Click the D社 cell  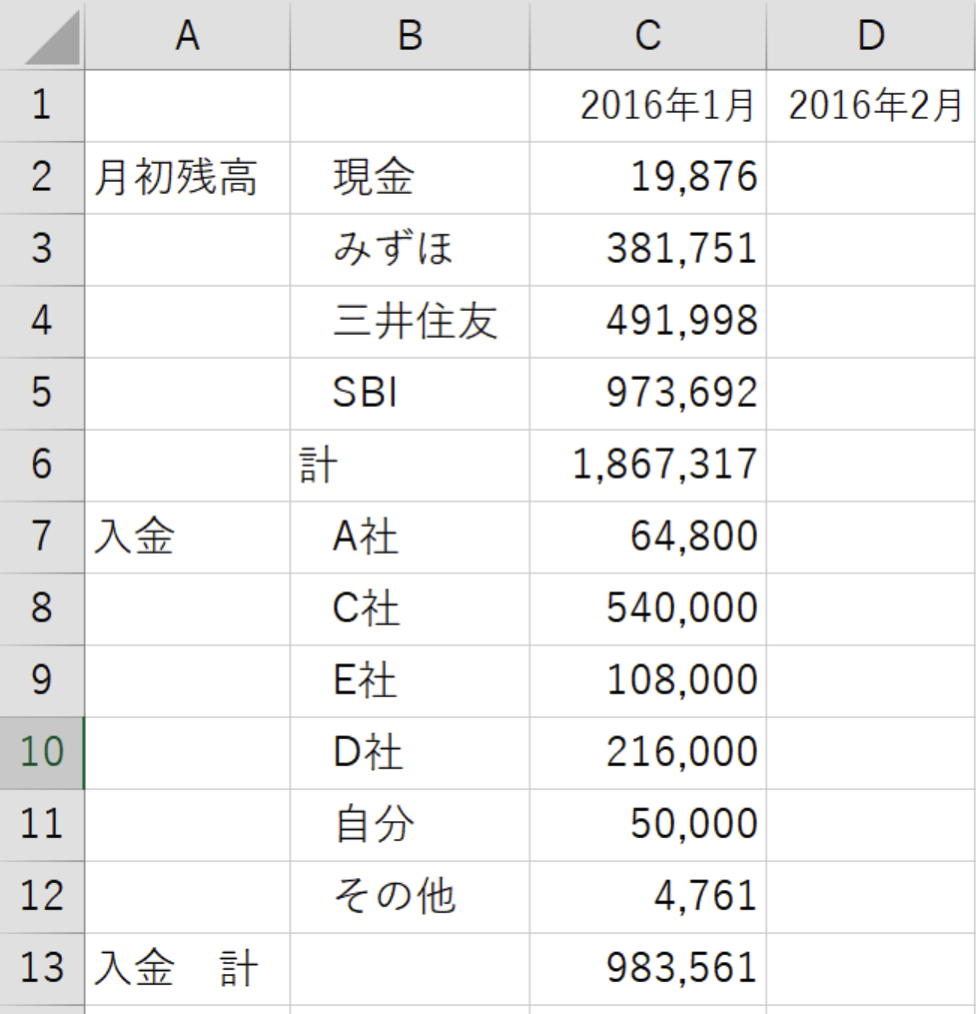click(410, 753)
